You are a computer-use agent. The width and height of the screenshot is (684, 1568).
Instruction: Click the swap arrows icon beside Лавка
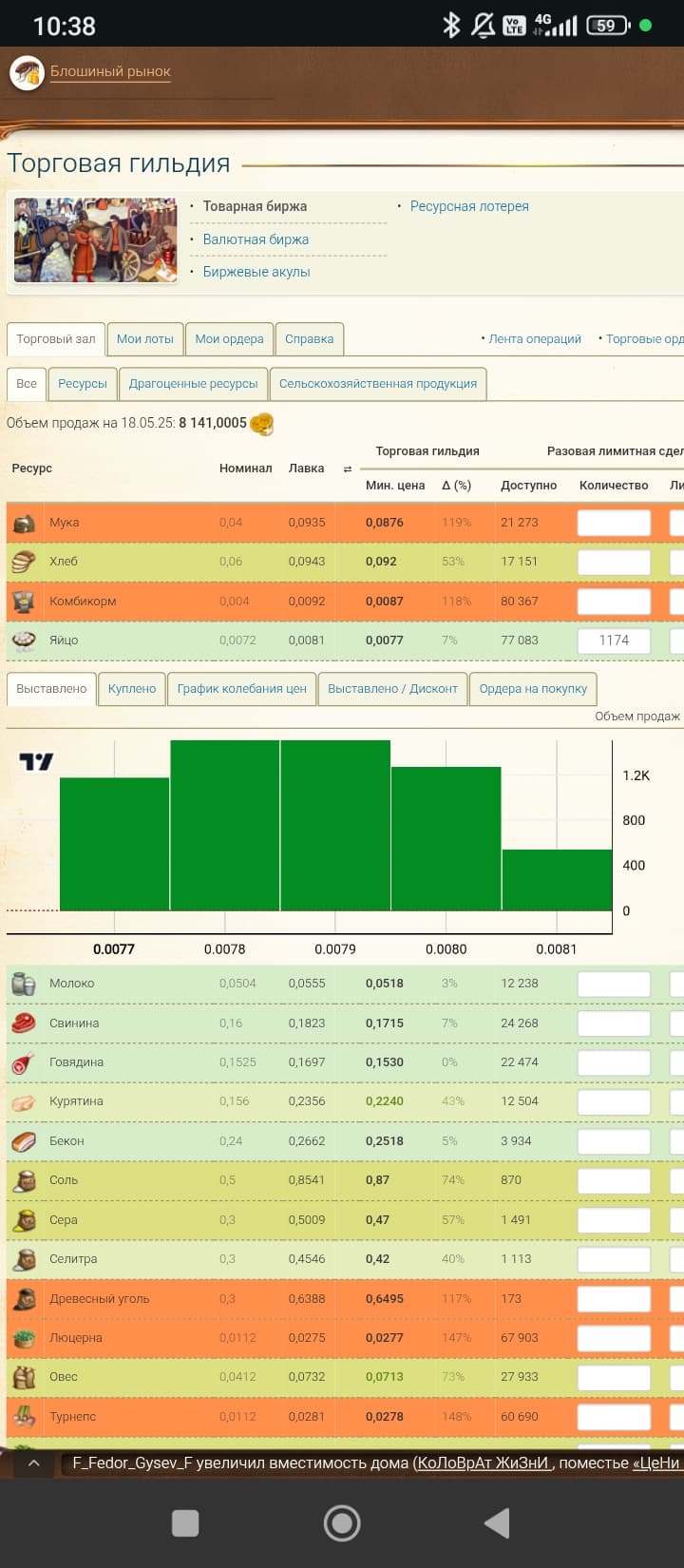coord(347,469)
